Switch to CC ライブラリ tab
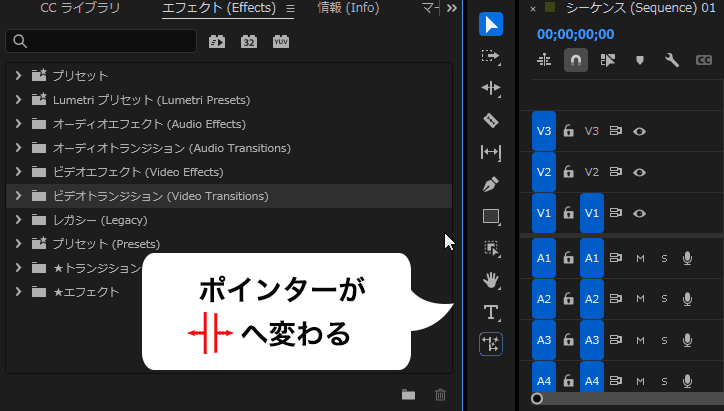724x411 pixels. 80,8
